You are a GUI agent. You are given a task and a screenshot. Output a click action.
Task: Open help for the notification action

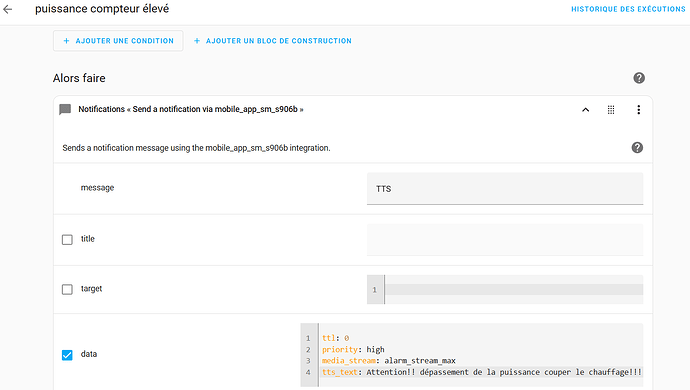click(637, 148)
